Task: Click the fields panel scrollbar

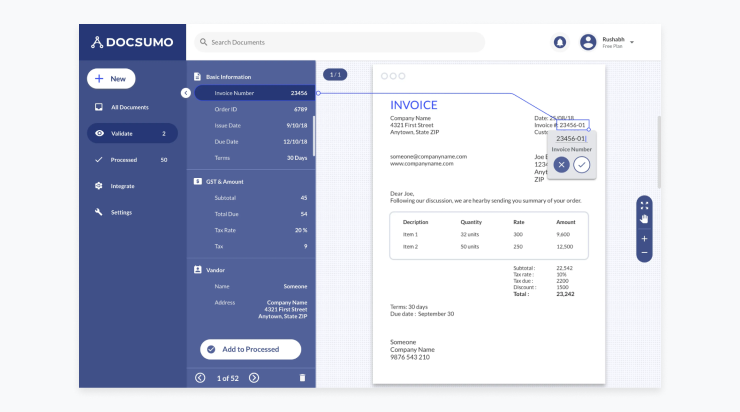Action: (x=314, y=136)
